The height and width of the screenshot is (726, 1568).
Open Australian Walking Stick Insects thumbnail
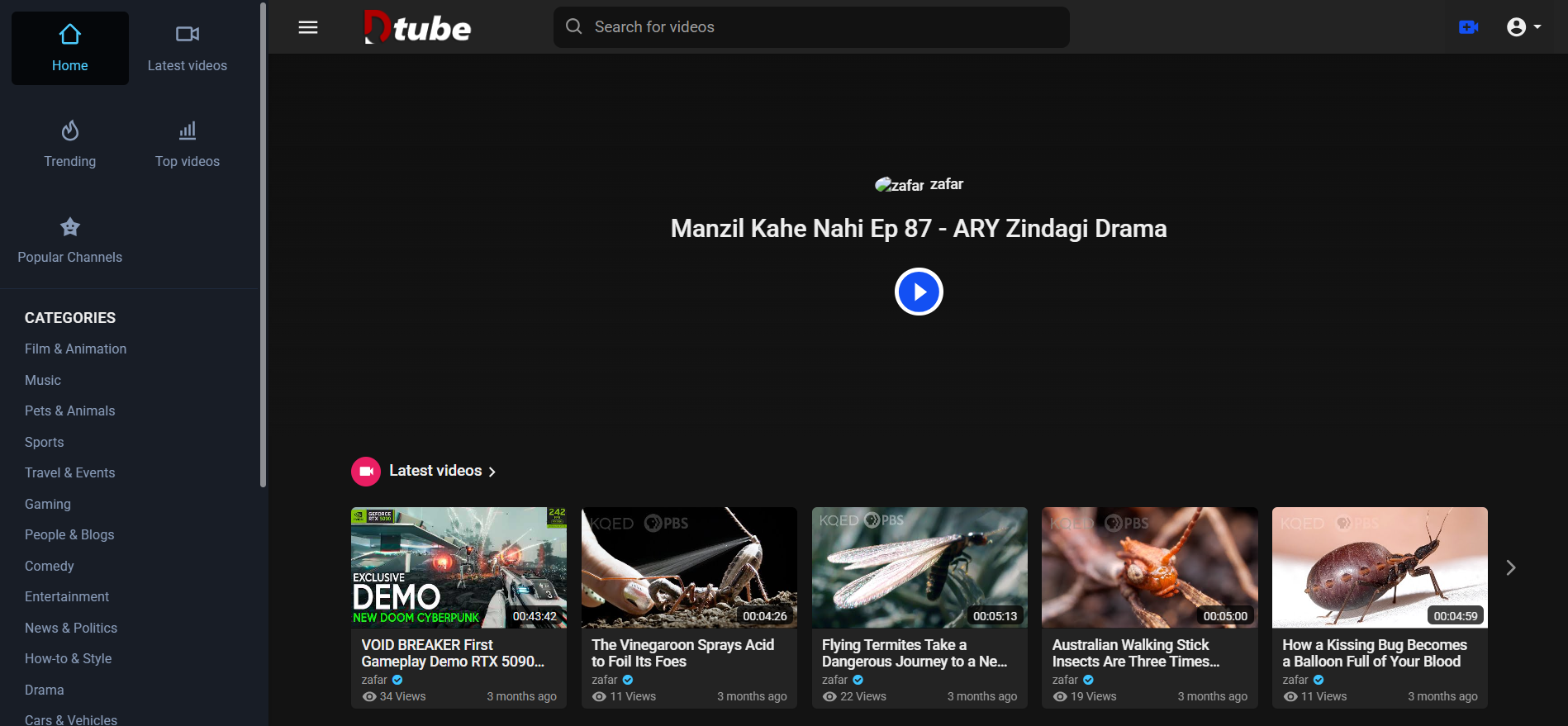(1150, 567)
